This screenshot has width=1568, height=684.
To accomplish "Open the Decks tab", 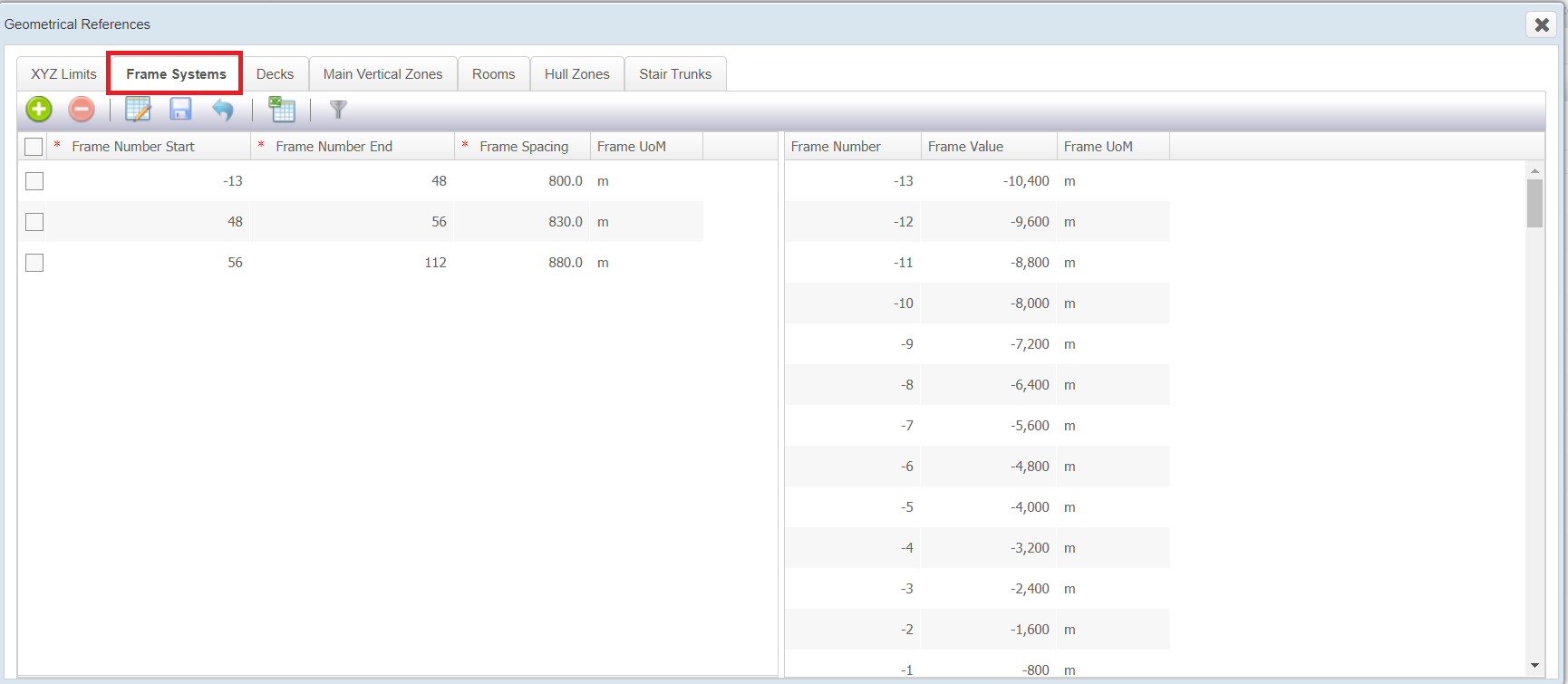I will click(275, 74).
